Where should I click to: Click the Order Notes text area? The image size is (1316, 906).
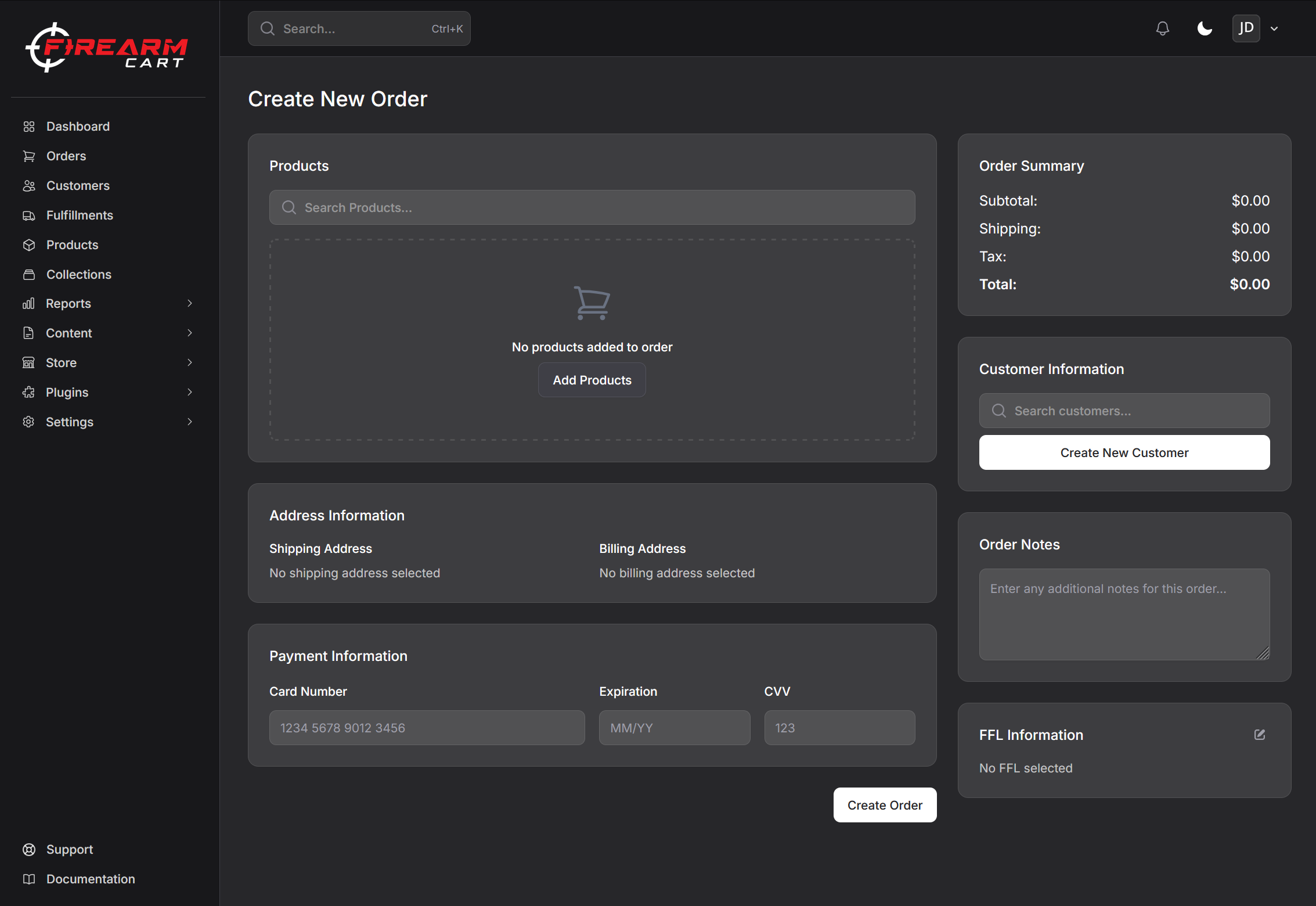[x=1124, y=614]
